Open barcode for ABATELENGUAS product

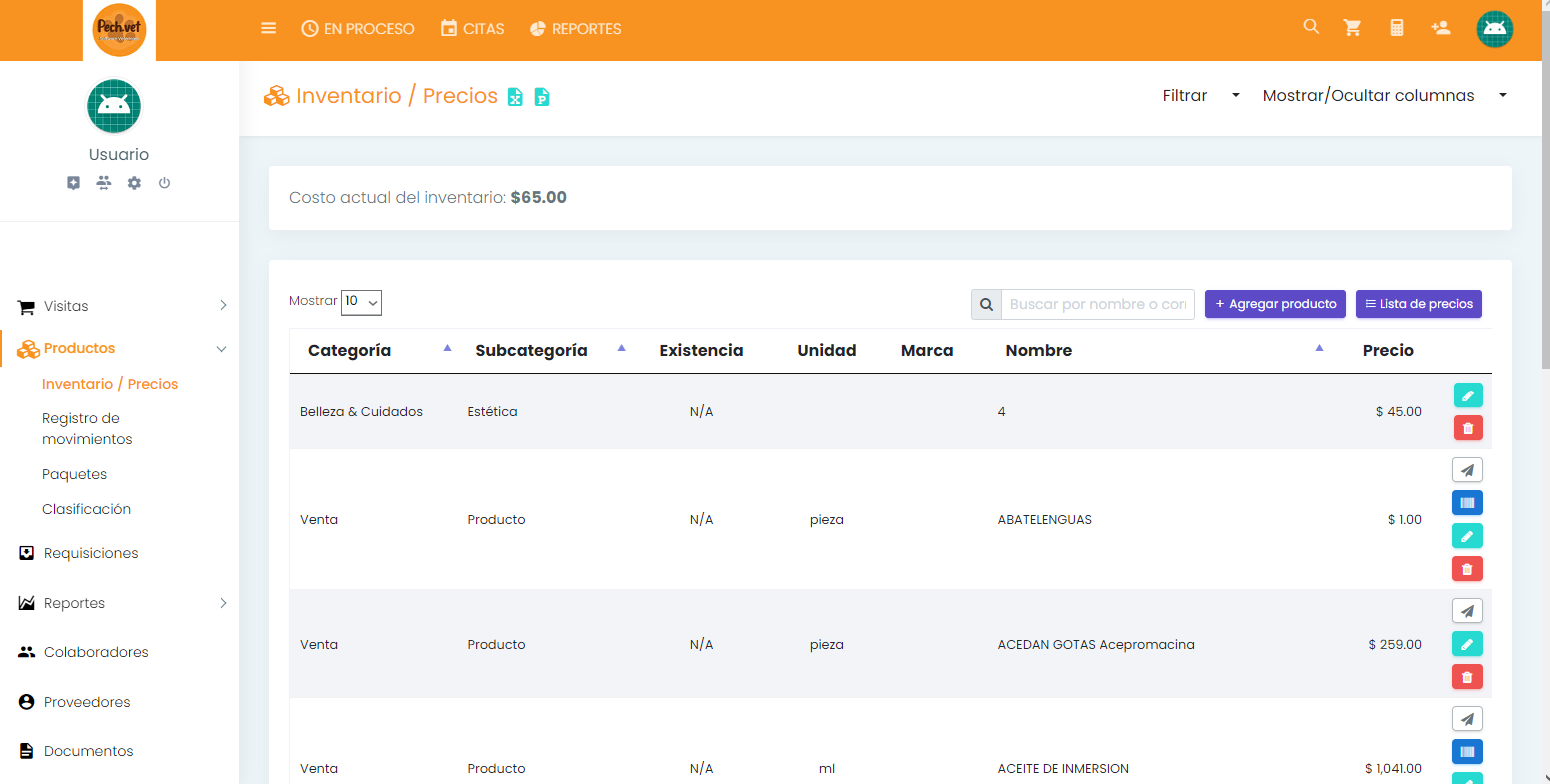tap(1467, 503)
